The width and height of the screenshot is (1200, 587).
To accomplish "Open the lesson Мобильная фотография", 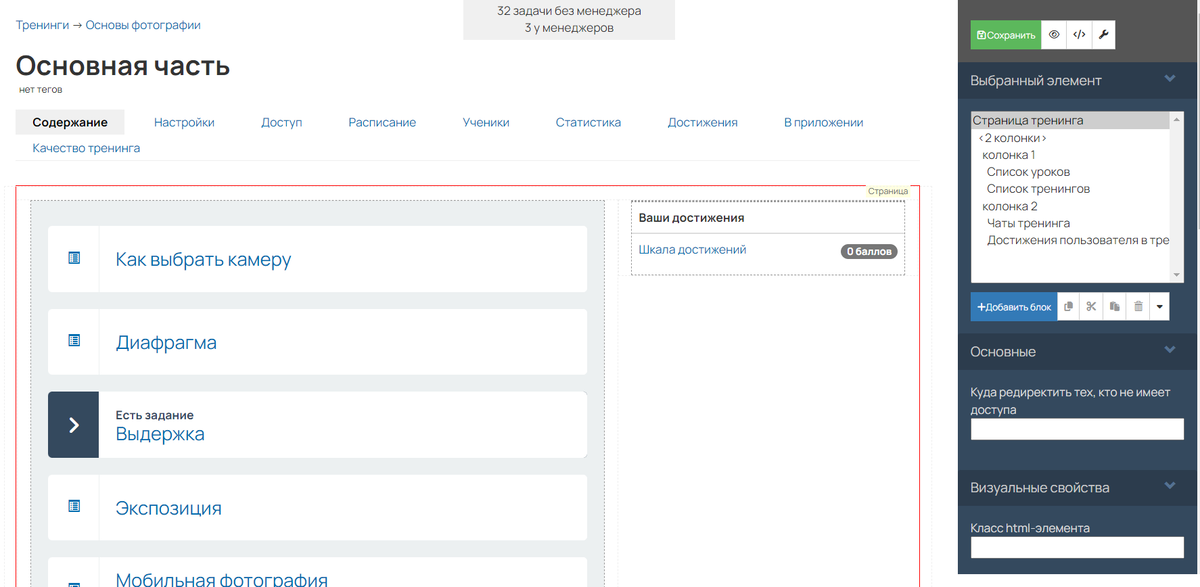I will [x=222, y=579].
